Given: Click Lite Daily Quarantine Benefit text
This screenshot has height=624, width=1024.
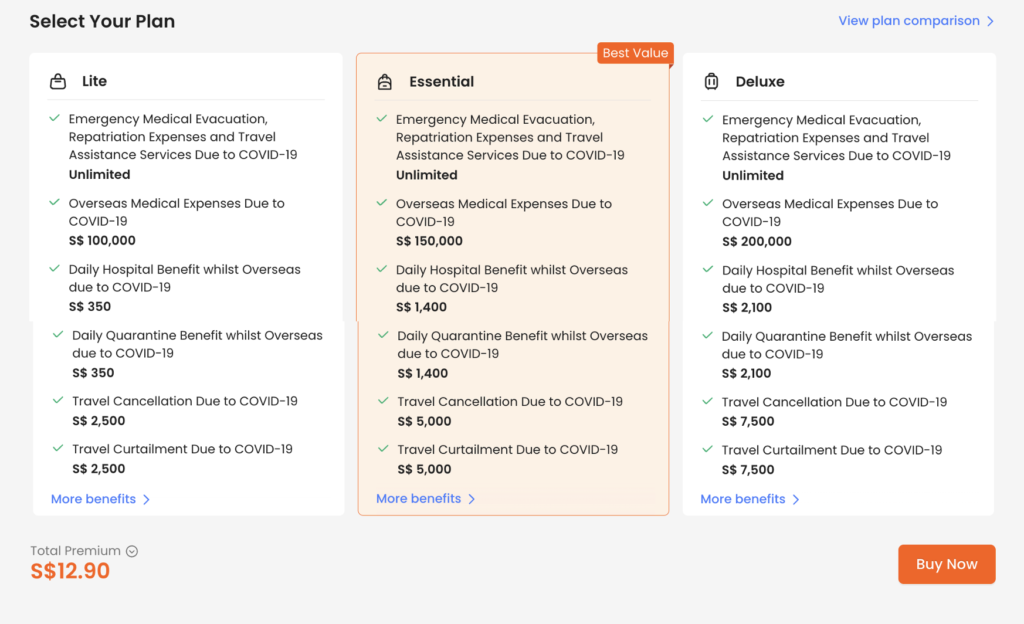Looking at the screenshot, I should (197, 344).
